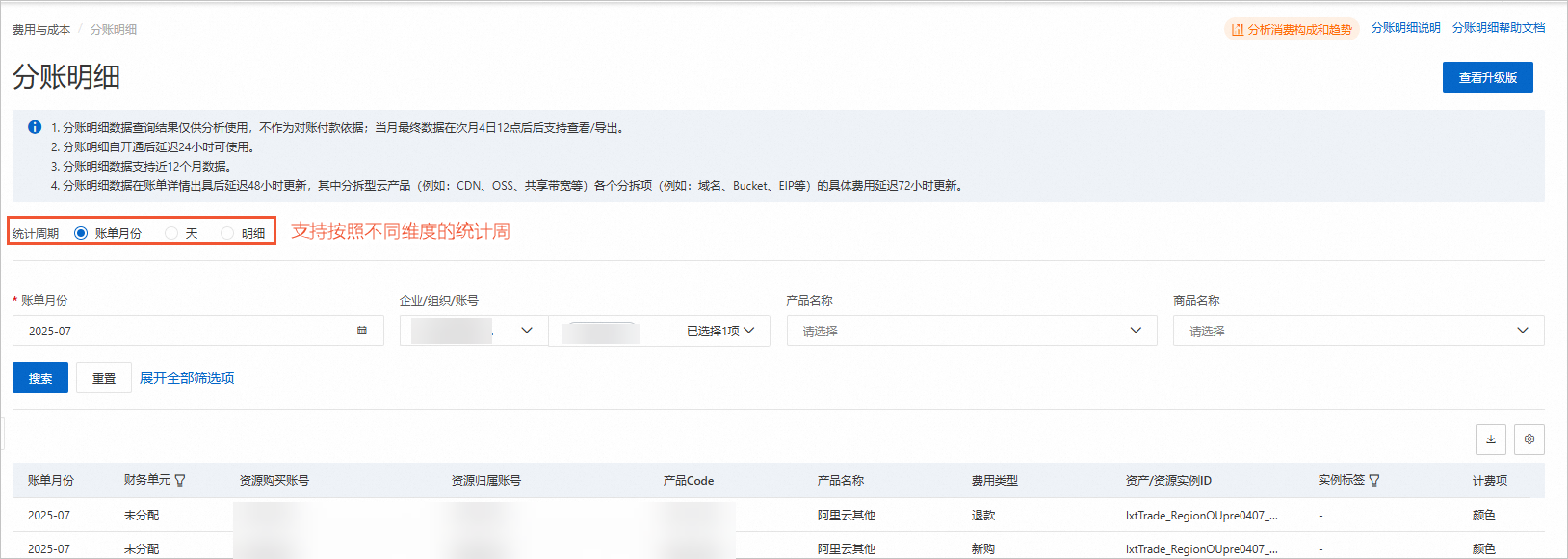
Task: Select the 账单月份 radio button
Action: (81, 233)
